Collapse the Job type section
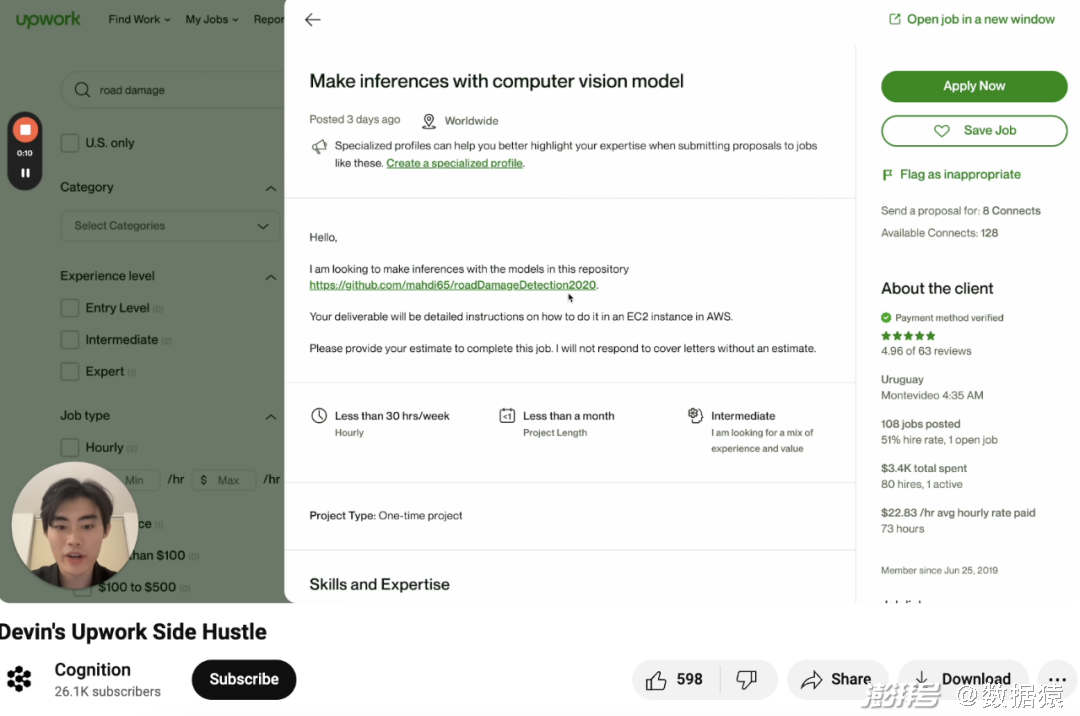Viewport: 1080px width, 716px height. pos(271,417)
